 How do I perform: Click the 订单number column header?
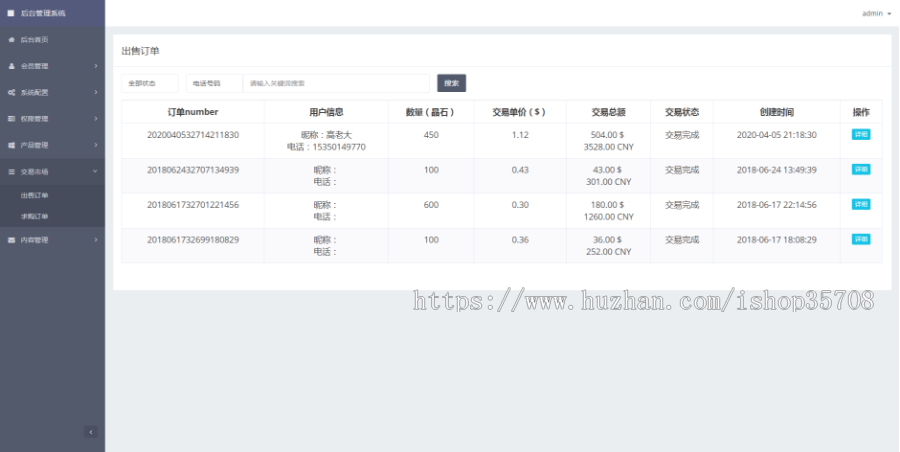pos(193,112)
